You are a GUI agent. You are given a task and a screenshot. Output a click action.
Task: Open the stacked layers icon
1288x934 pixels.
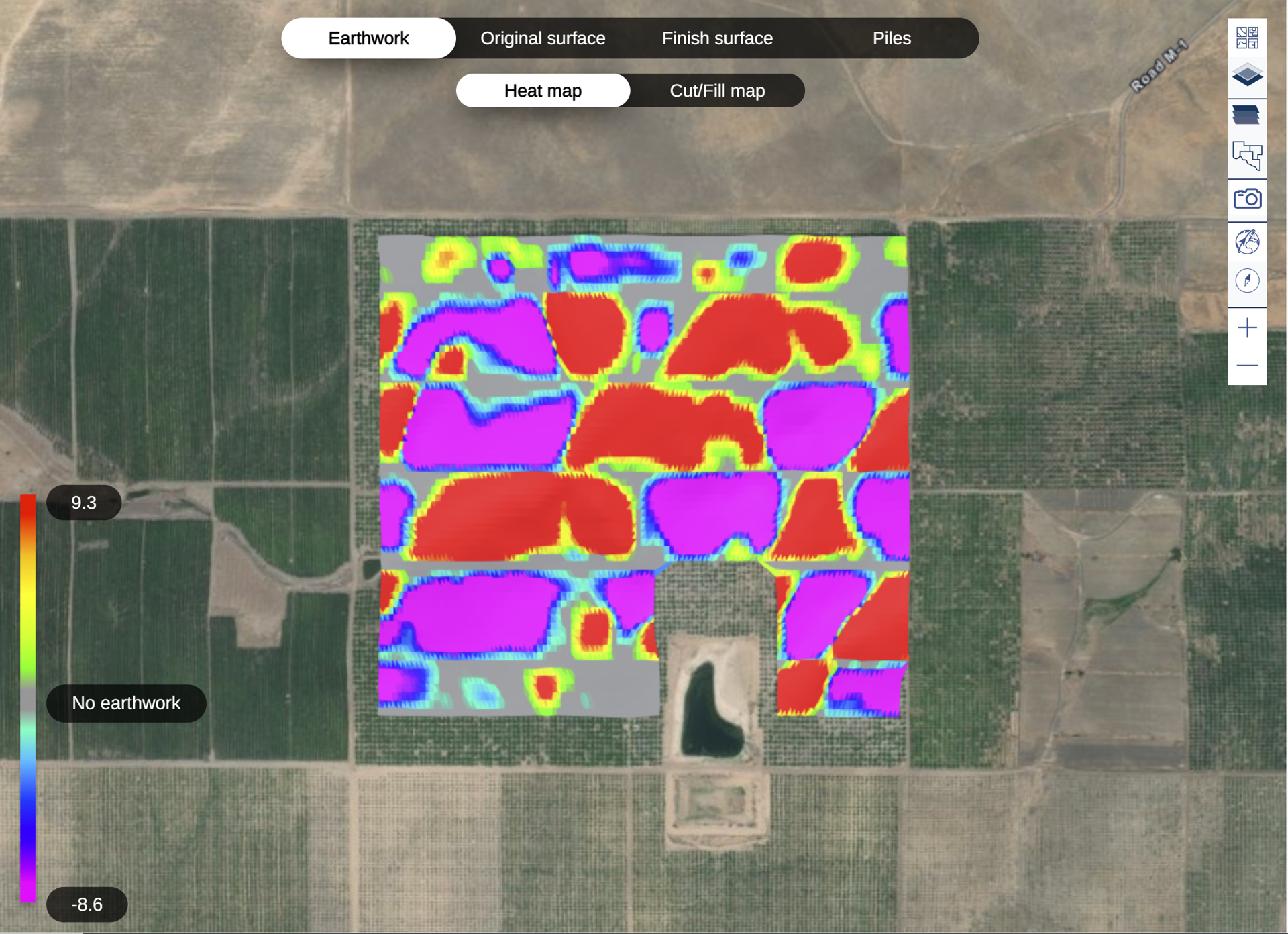(x=1246, y=115)
